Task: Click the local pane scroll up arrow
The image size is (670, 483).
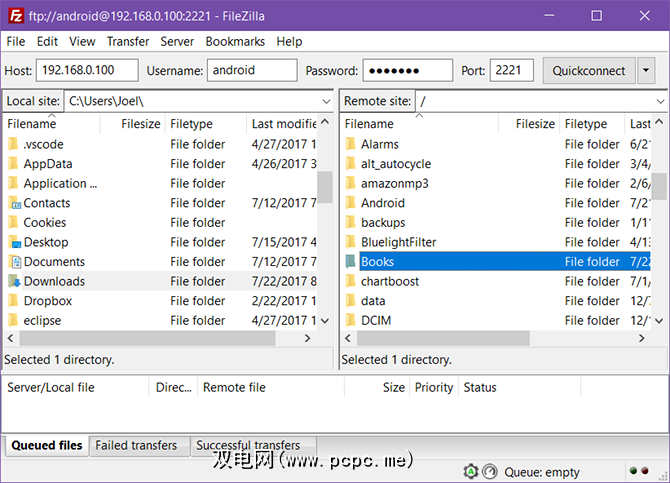Action: 325,122
